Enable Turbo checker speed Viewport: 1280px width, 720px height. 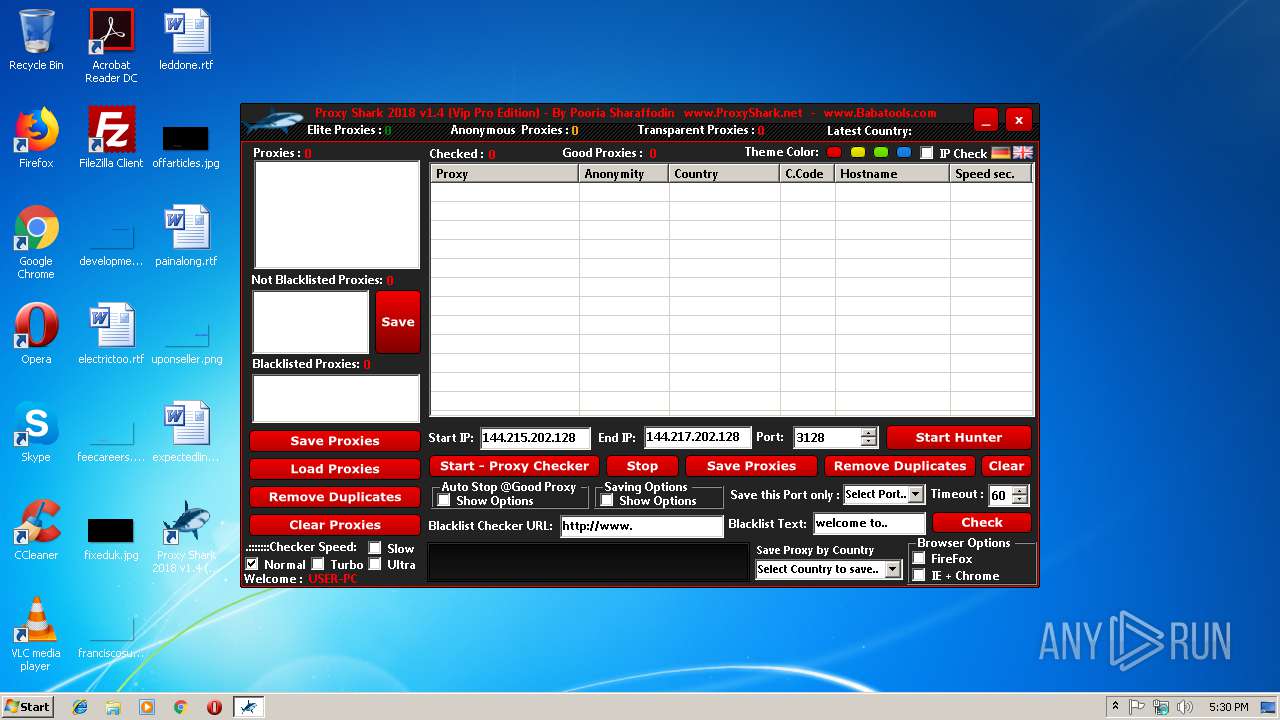pos(318,564)
